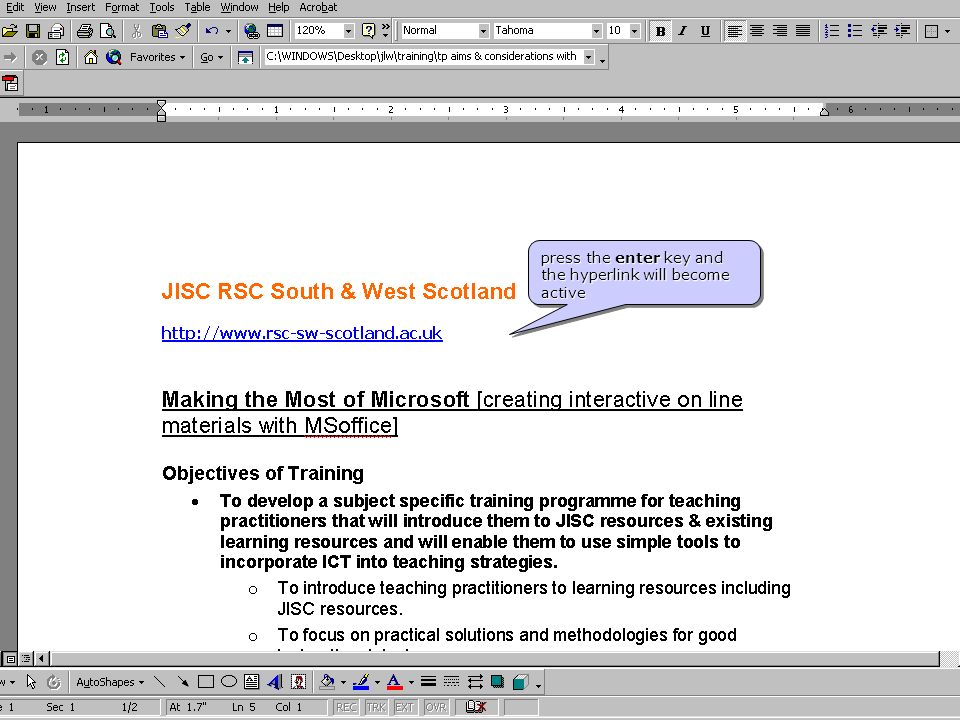Increase the paragraph indent

point(902,31)
